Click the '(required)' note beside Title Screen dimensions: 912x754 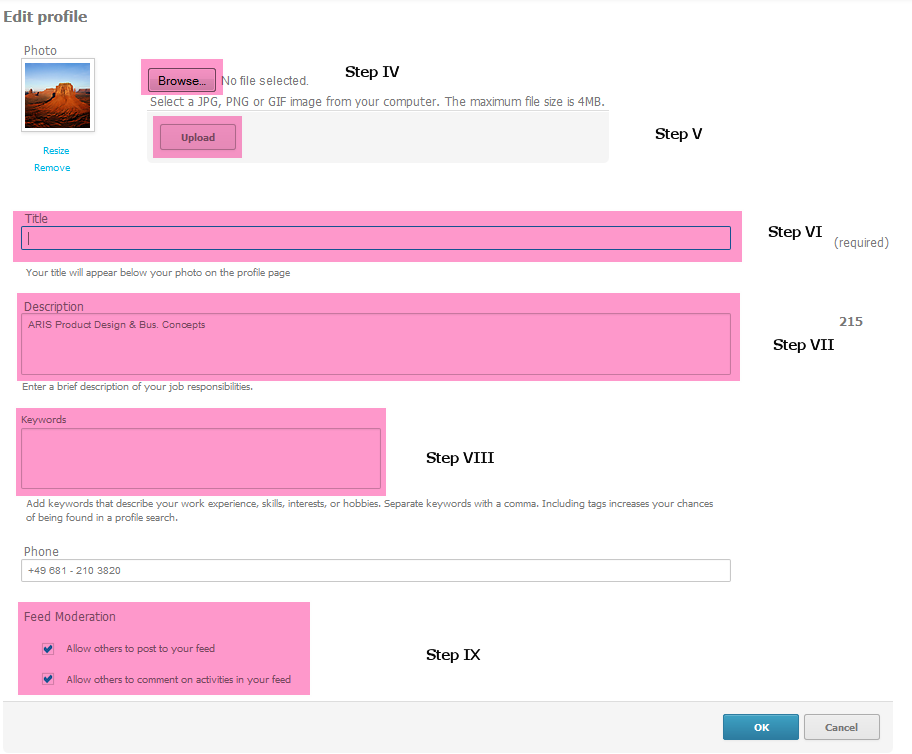861,243
